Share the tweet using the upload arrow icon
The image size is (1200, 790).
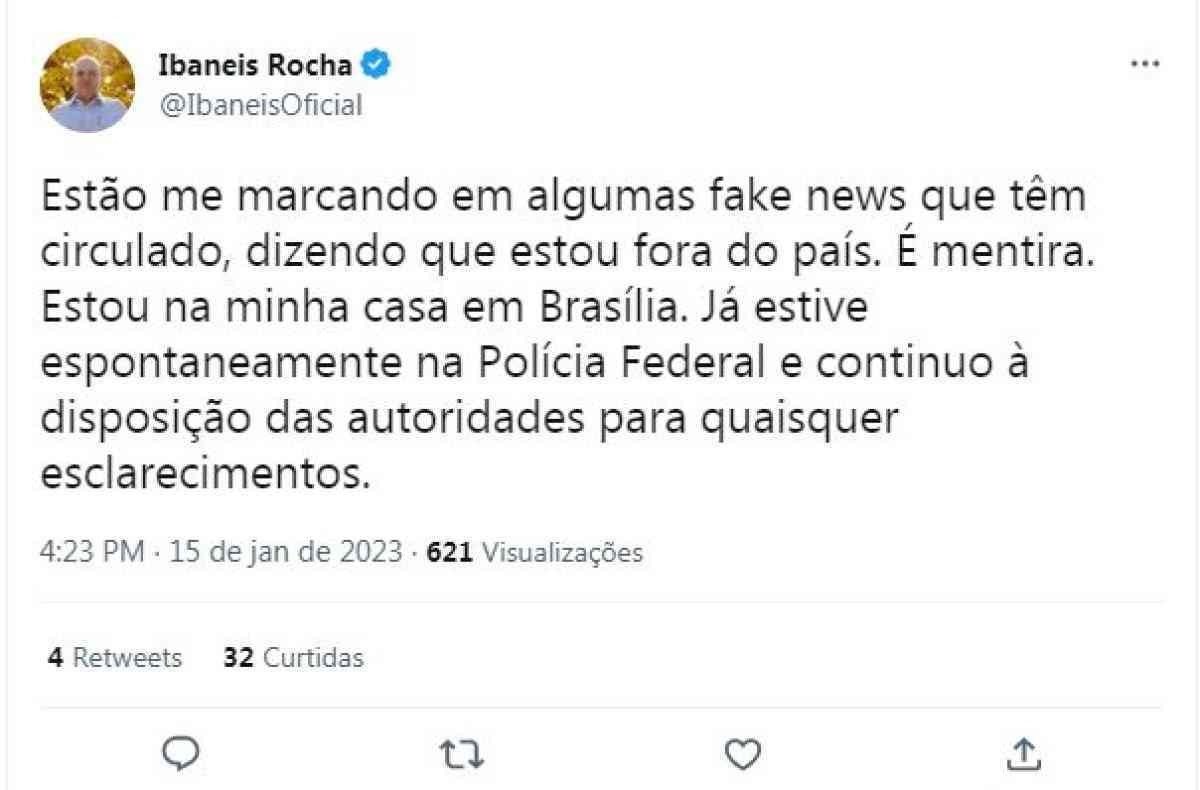(x=1022, y=751)
